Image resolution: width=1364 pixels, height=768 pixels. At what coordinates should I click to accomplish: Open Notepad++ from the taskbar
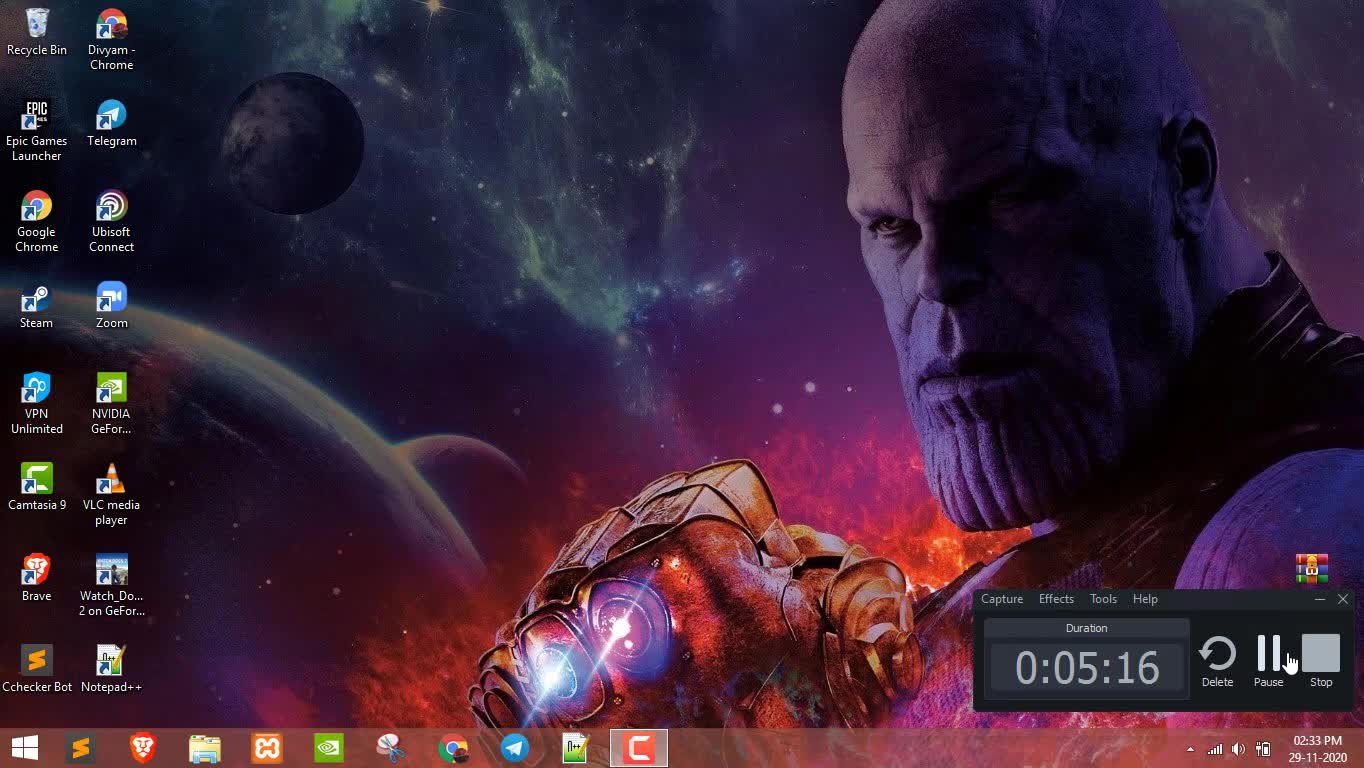pos(577,748)
